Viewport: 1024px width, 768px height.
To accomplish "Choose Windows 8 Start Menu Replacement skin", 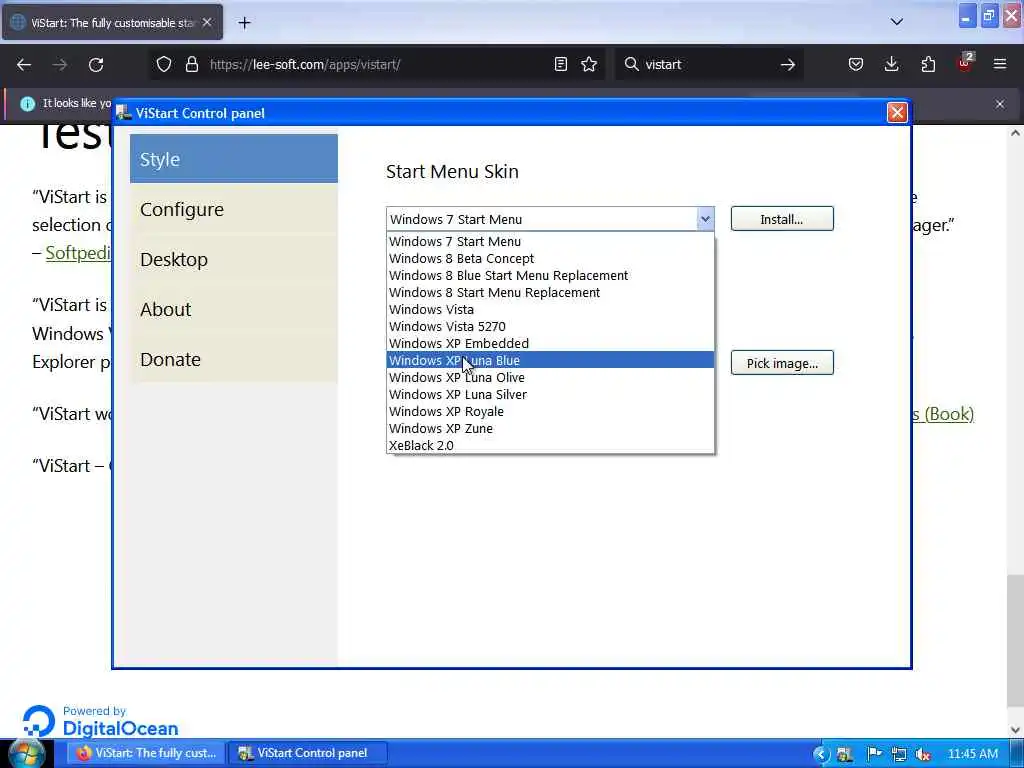I will pos(550,293).
